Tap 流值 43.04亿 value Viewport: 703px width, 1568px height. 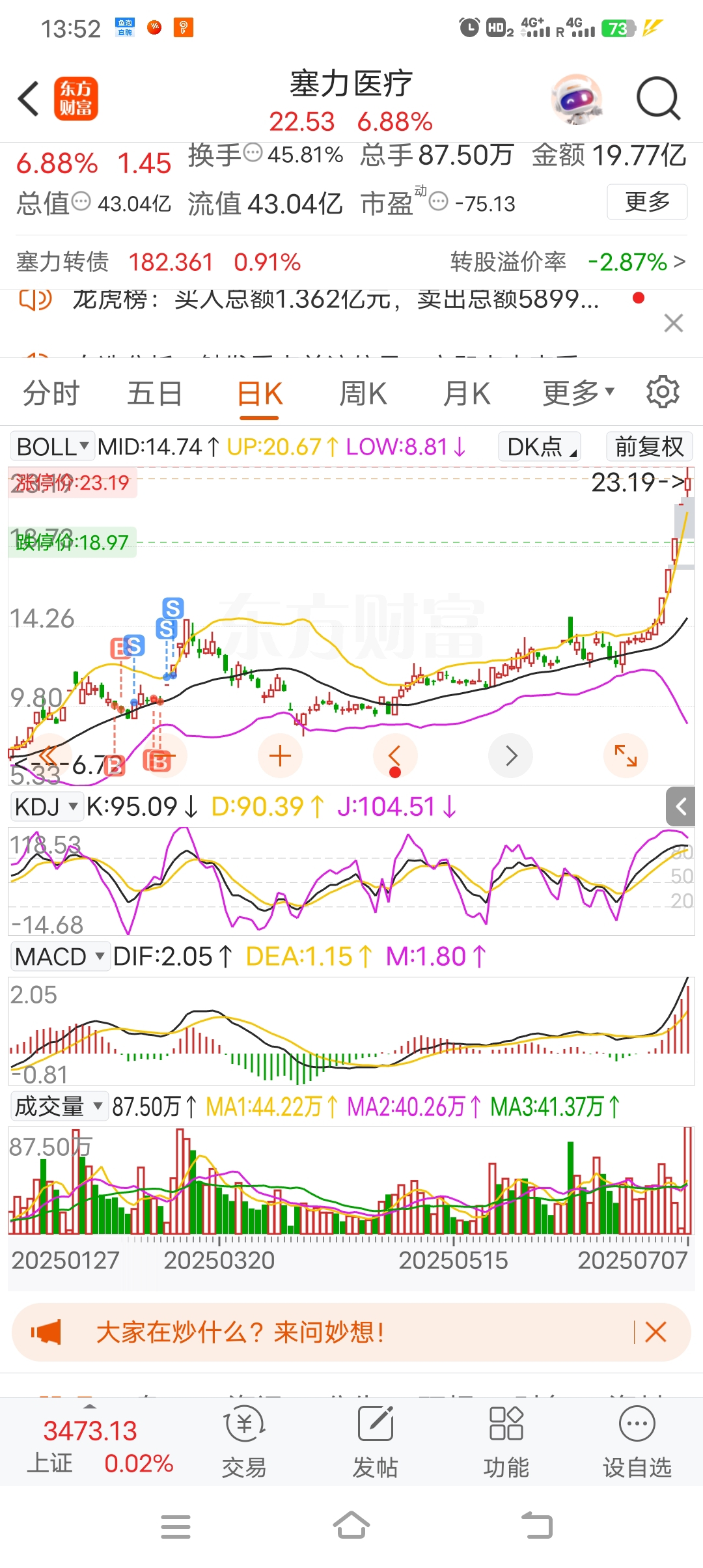265,204
